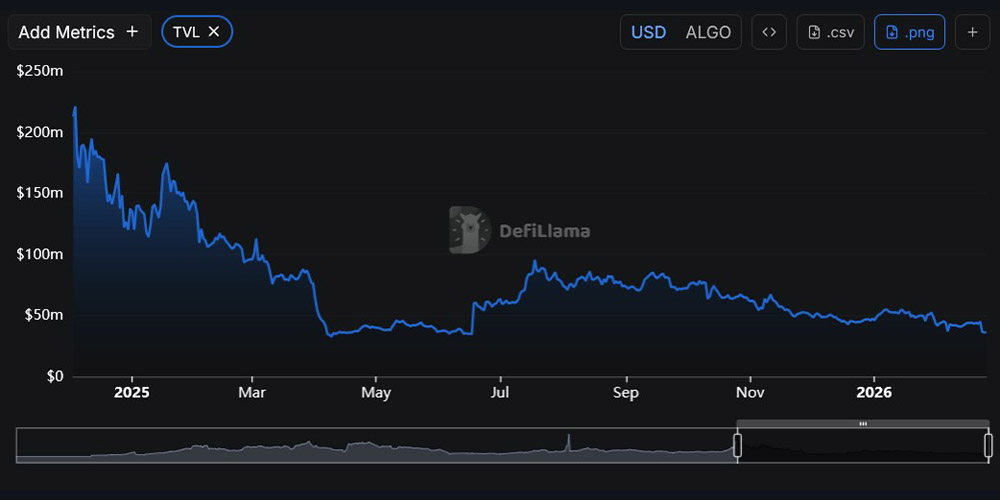
Task: Download chart data as .csv
Action: (x=830, y=32)
